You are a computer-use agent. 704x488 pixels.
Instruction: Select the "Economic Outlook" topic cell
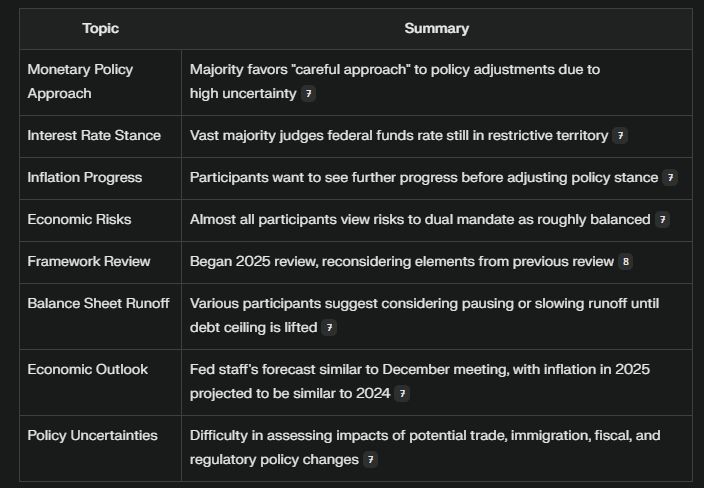click(x=88, y=370)
